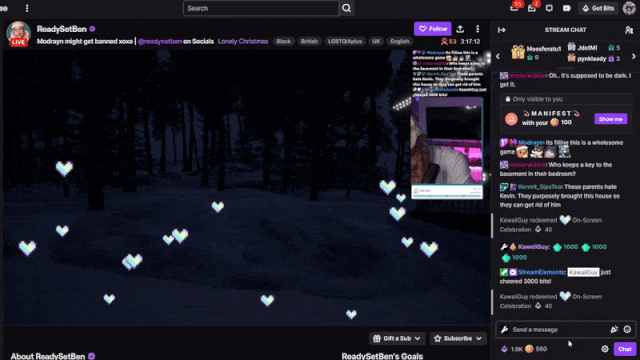Select the LGBTQIAplus stream tag
Screen dimensions: 640x360
point(345,41)
